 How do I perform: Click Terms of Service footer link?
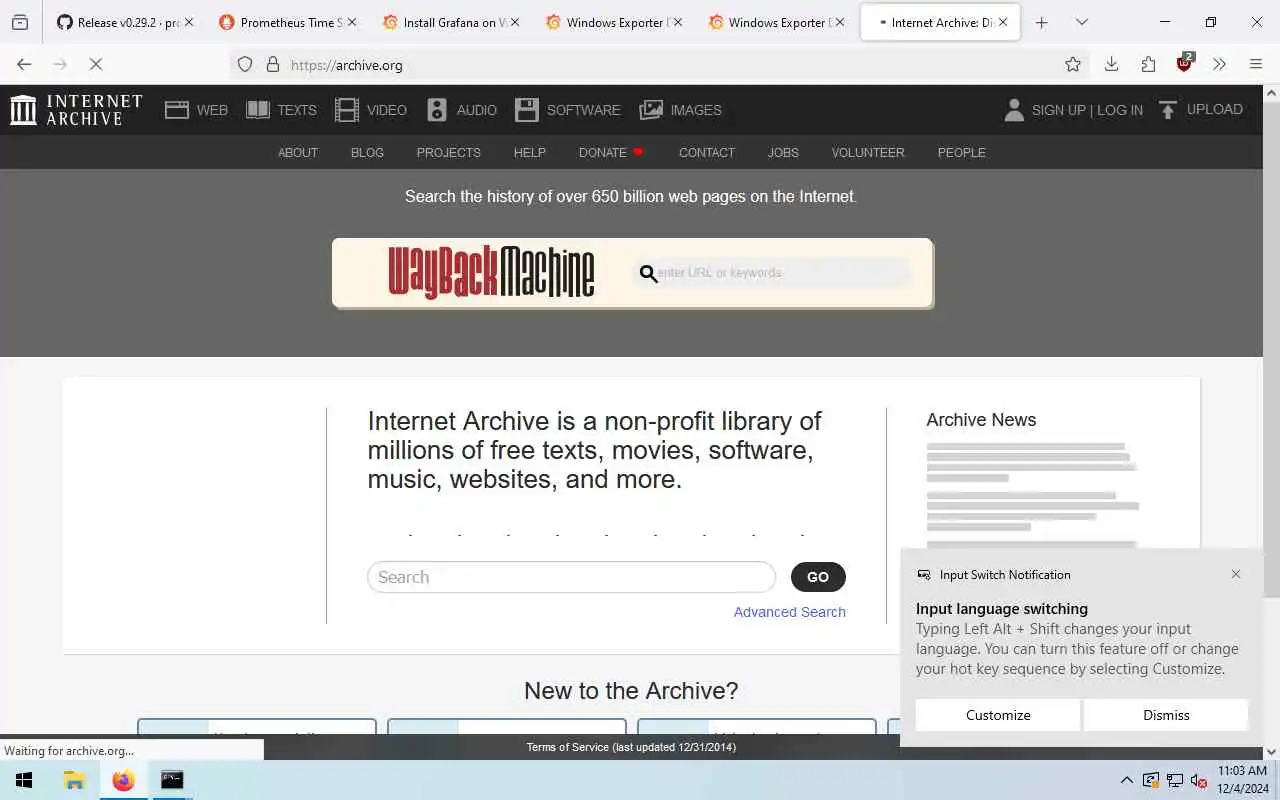point(631,747)
